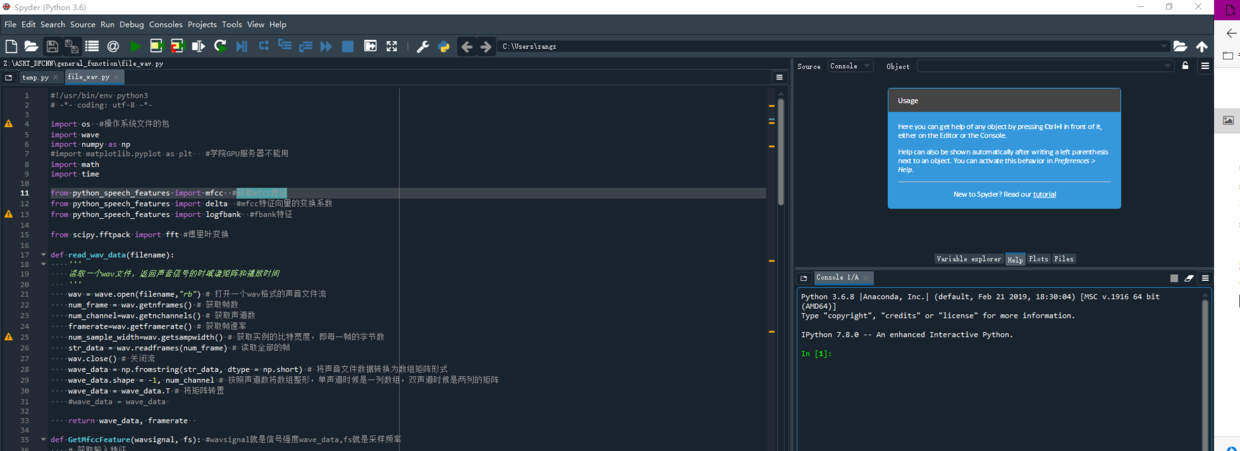The height and width of the screenshot is (451, 1240).
Task: Switch to the Plots tab
Action: tap(1039, 259)
